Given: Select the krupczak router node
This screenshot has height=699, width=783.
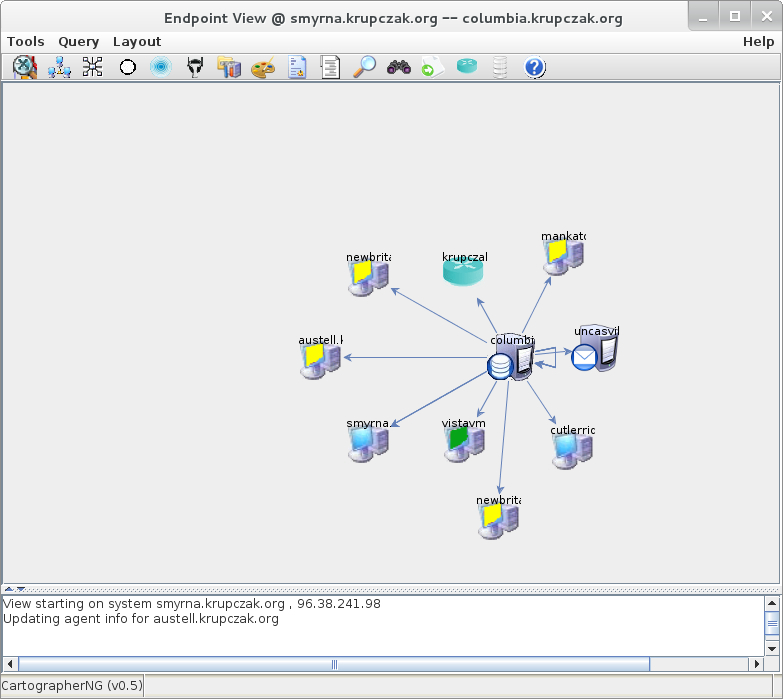Looking at the screenshot, I should tap(463, 272).
